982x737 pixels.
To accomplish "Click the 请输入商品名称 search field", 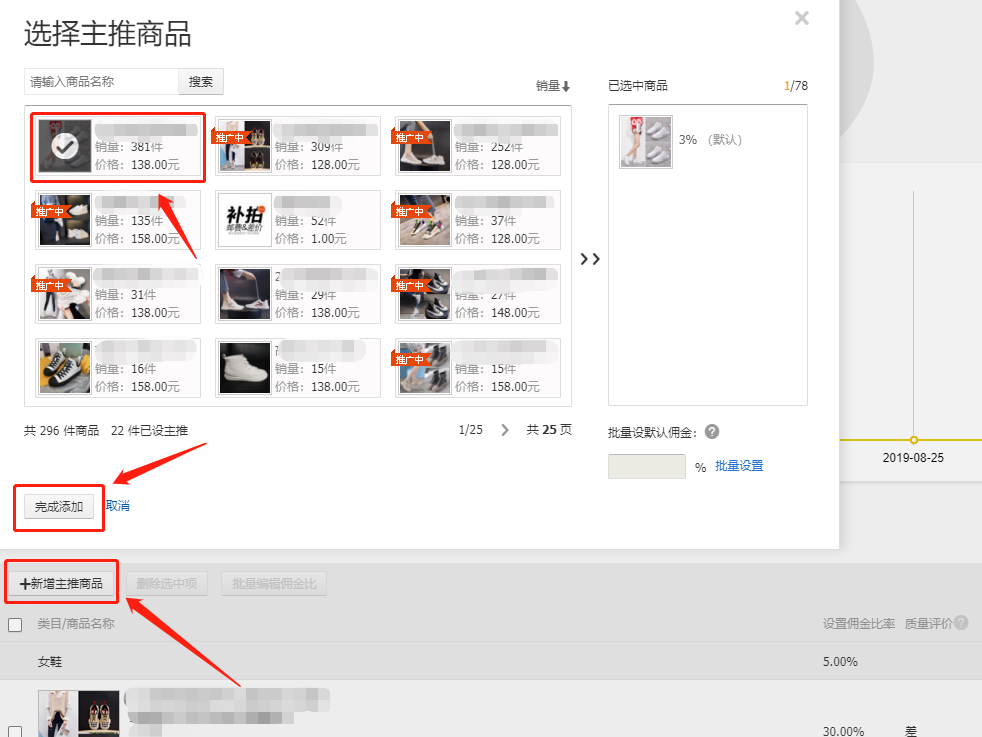I will pos(101,82).
